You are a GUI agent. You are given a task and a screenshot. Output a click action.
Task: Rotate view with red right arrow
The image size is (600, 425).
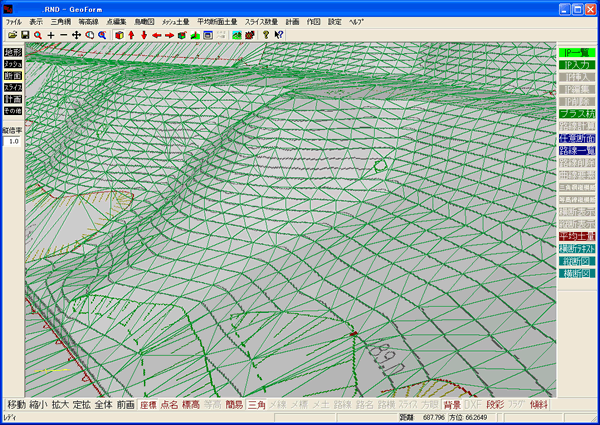[170, 35]
